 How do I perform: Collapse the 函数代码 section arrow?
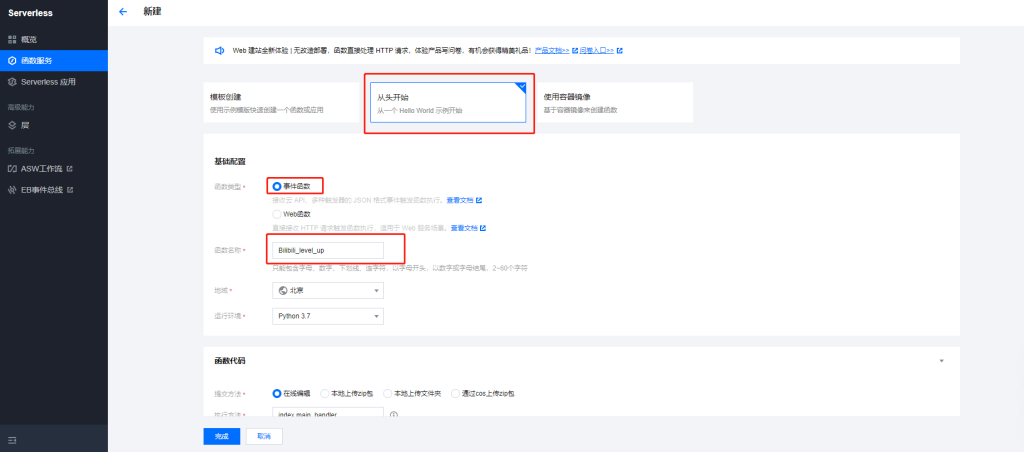pos(942,361)
